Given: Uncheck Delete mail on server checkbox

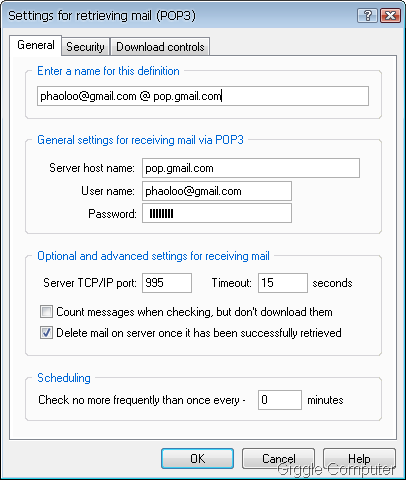Looking at the screenshot, I should point(46,333).
